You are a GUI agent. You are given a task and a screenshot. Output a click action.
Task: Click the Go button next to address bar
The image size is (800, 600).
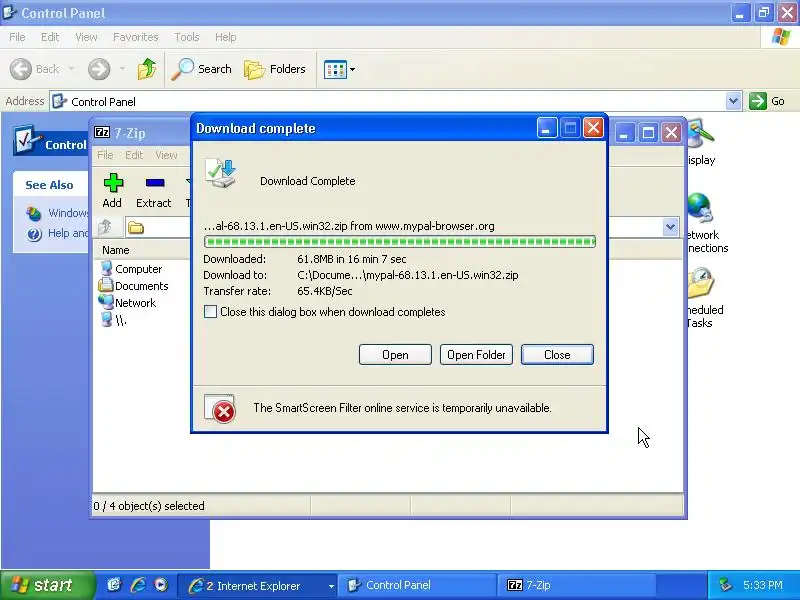pyautogui.click(x=767, y=101)
